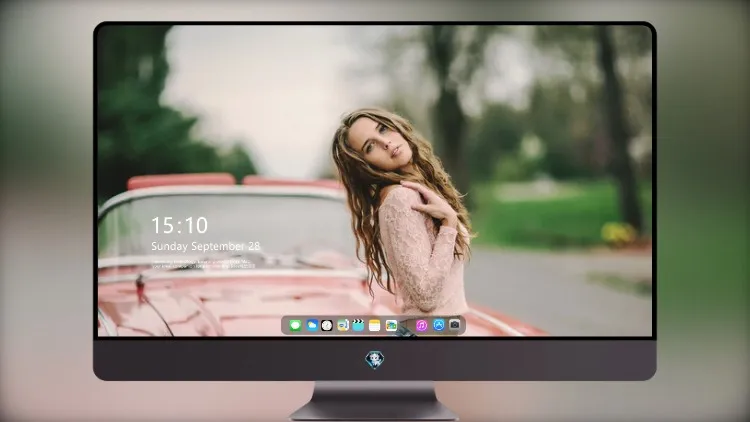Open the blue App Store icon

439,325
